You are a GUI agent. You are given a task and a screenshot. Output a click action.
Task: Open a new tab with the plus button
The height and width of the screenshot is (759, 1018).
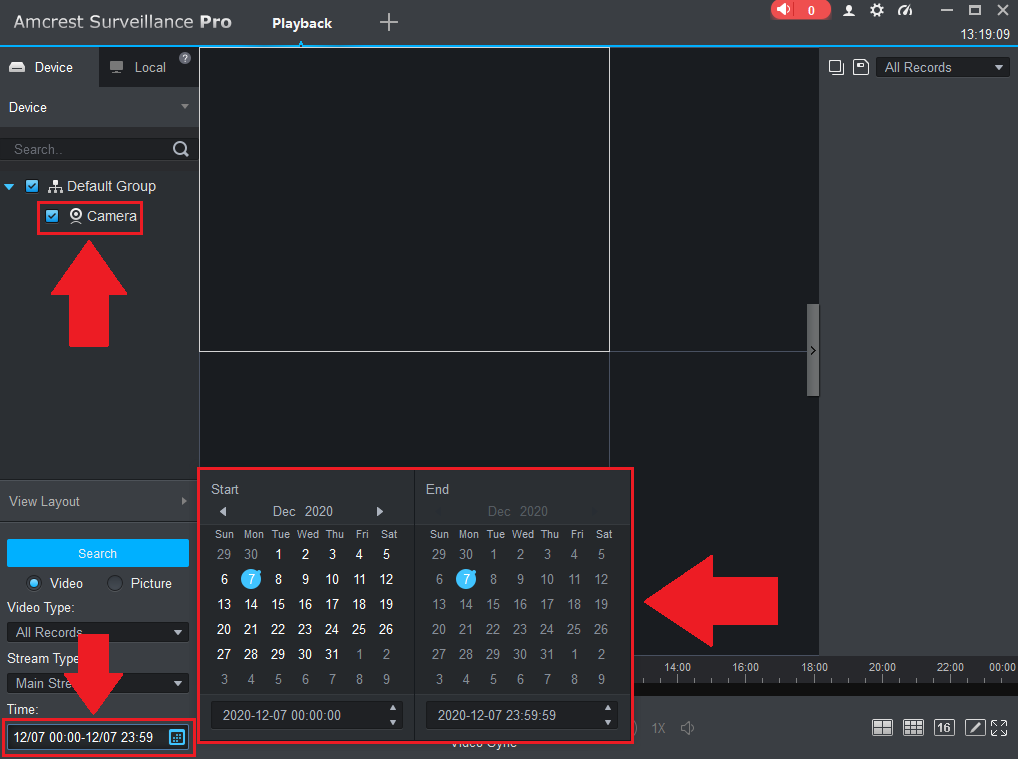(388, 20)
